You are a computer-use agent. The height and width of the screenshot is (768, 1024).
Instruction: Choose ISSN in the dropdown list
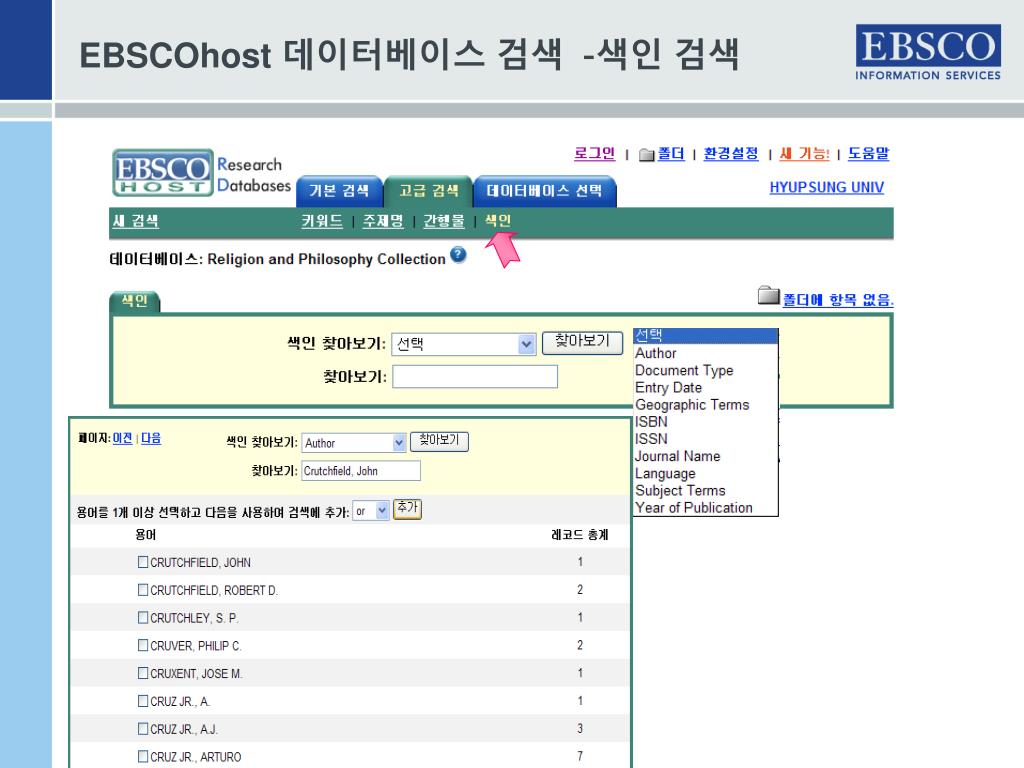point(705,439)
